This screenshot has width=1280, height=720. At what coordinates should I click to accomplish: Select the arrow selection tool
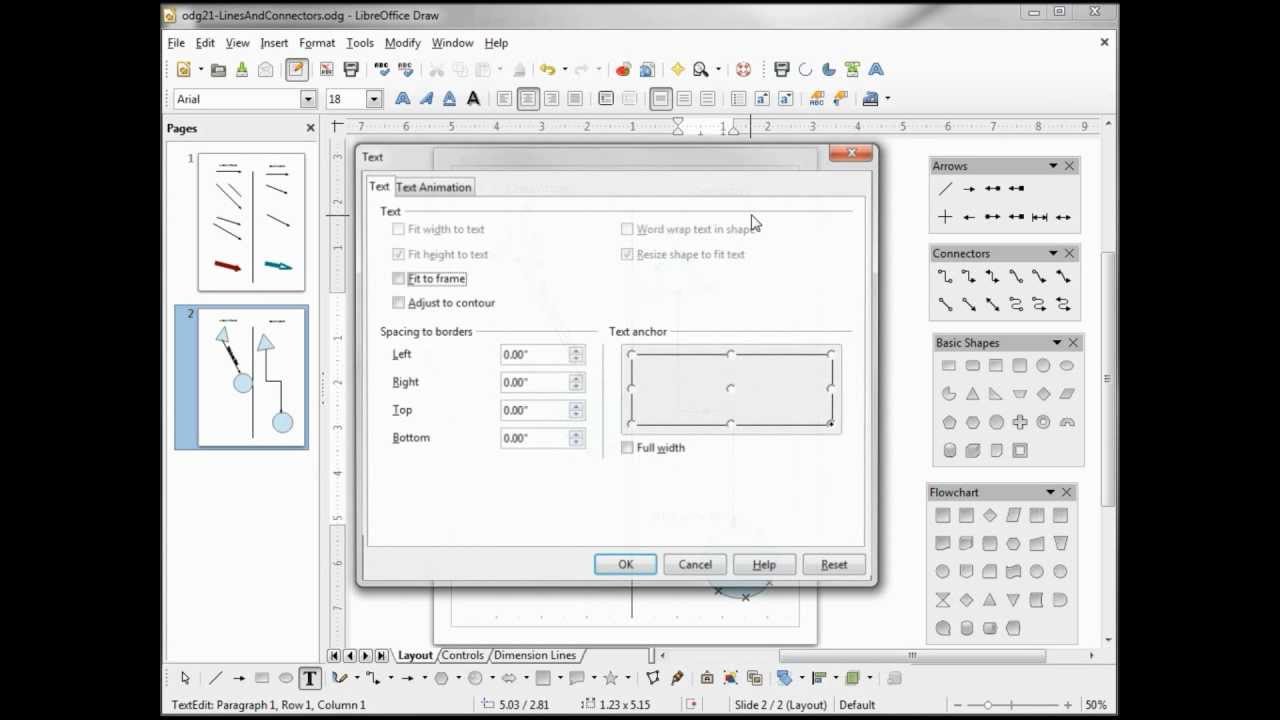click(185, 678)
